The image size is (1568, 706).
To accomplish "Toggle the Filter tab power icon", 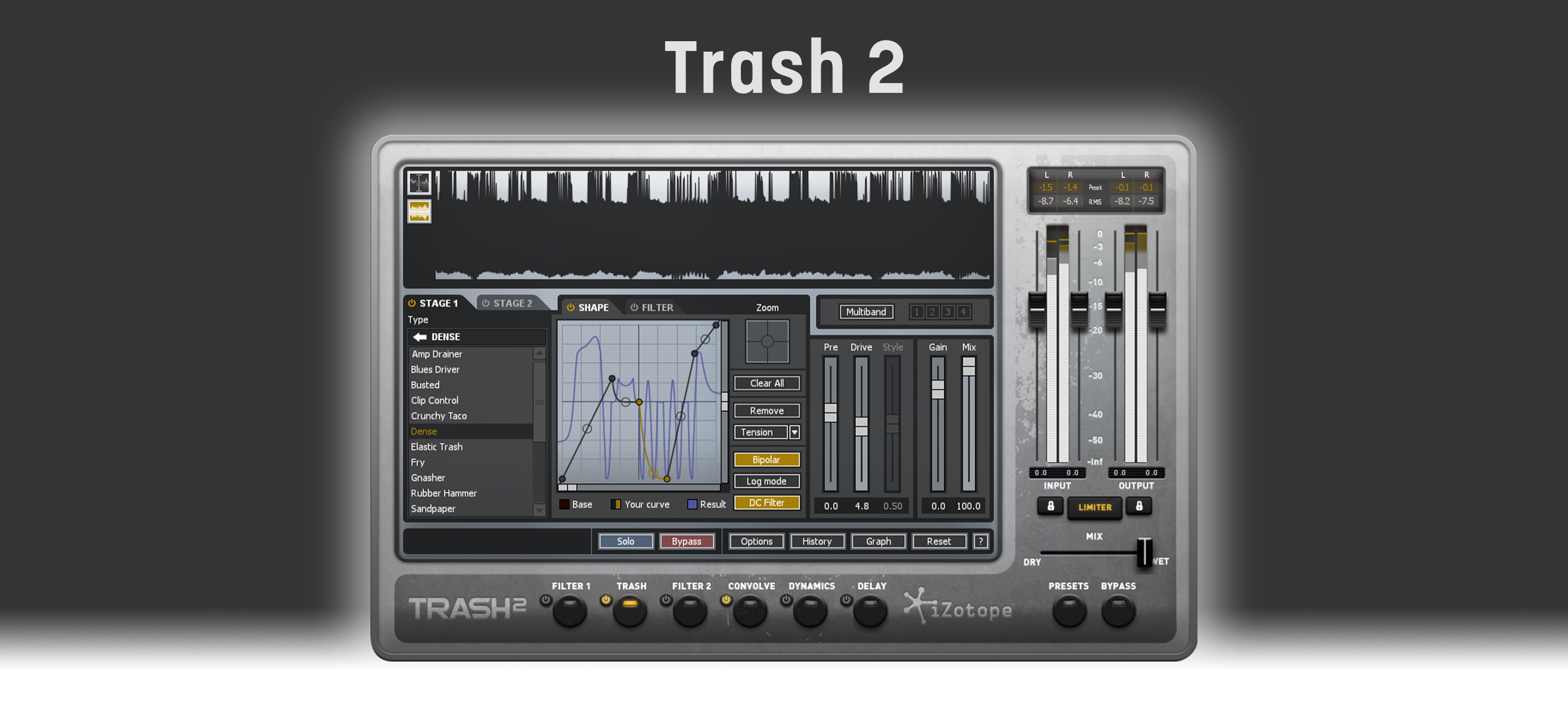I will tap(634, 307).
